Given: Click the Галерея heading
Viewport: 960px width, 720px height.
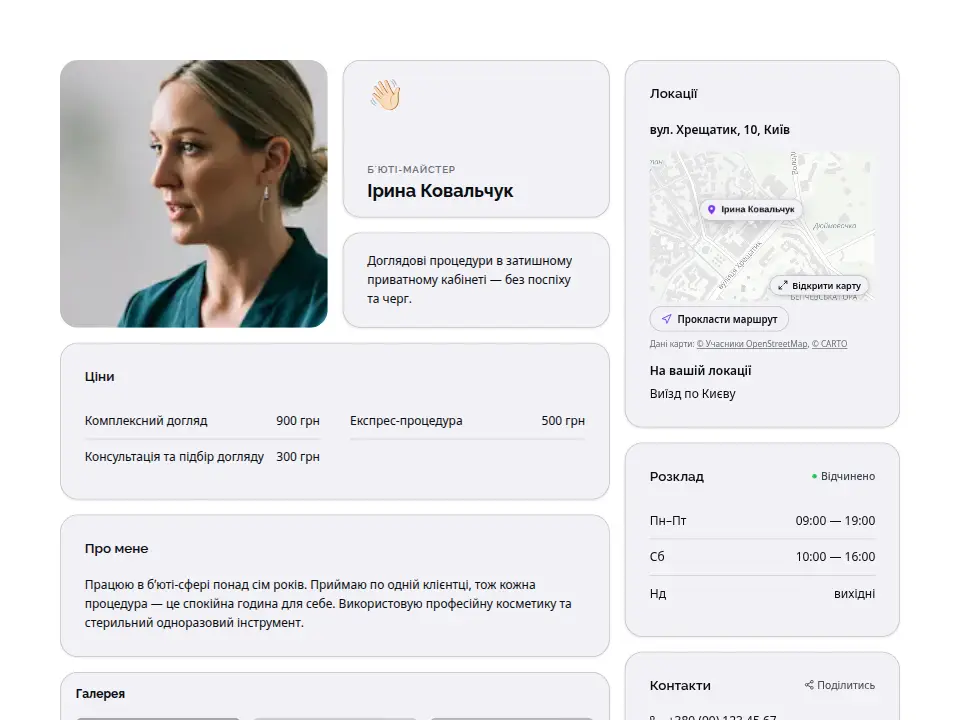Looking at the screenshot, I should point(100,694).
